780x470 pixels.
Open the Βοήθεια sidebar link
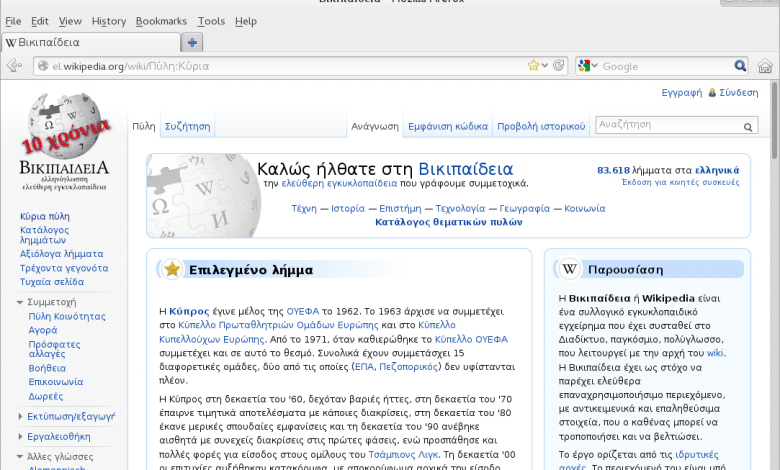tap(47, 368)
